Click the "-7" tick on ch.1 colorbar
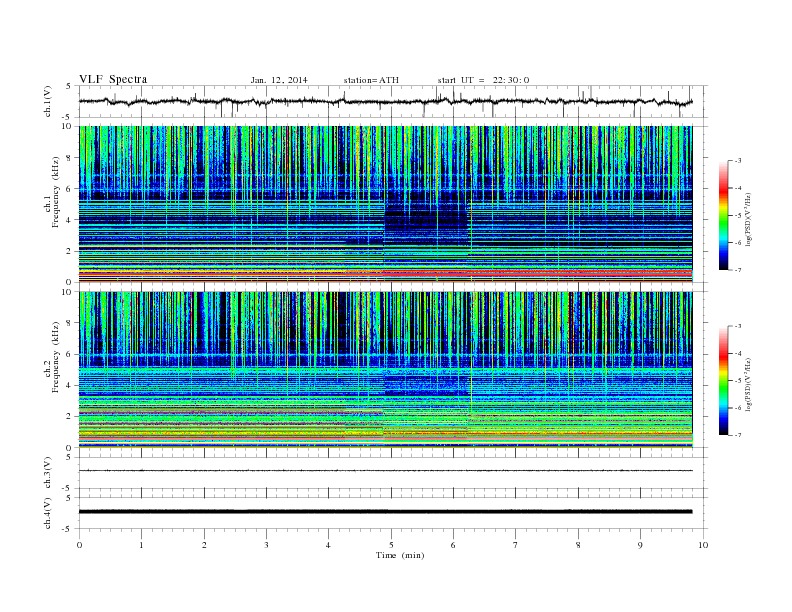This screenshot has width=792, height=612. (x=737, y=270)
